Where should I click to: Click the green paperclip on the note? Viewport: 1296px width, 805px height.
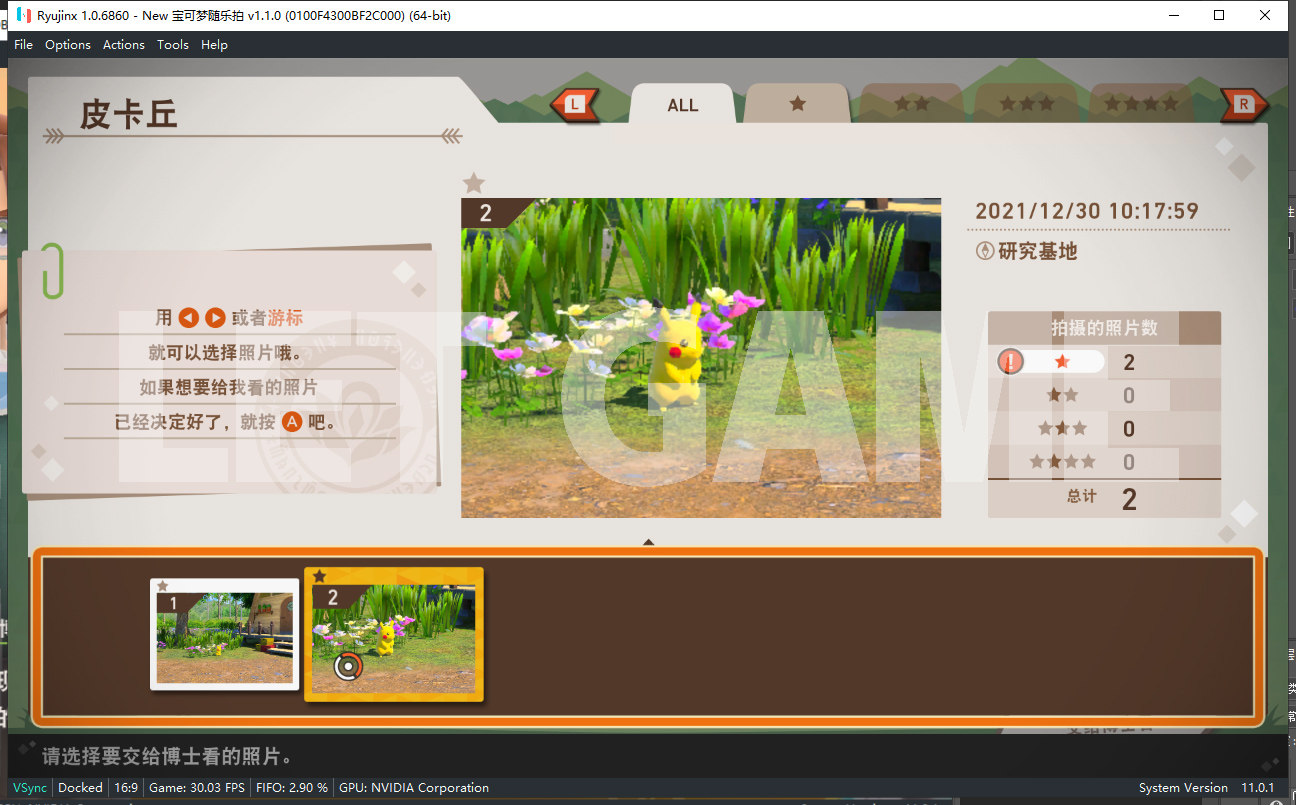tap(52, 271)
